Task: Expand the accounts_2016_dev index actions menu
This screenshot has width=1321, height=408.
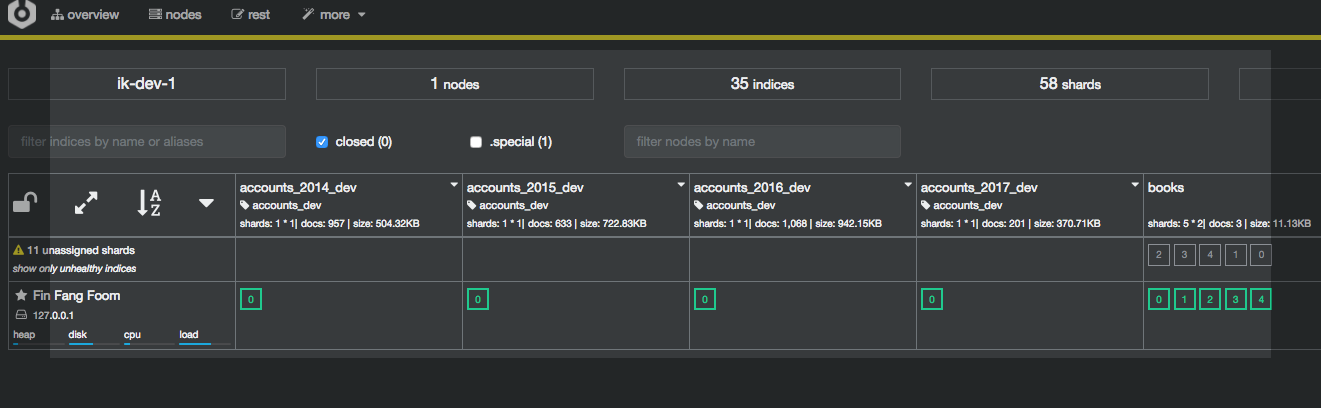Action: (x=908, y=185)
